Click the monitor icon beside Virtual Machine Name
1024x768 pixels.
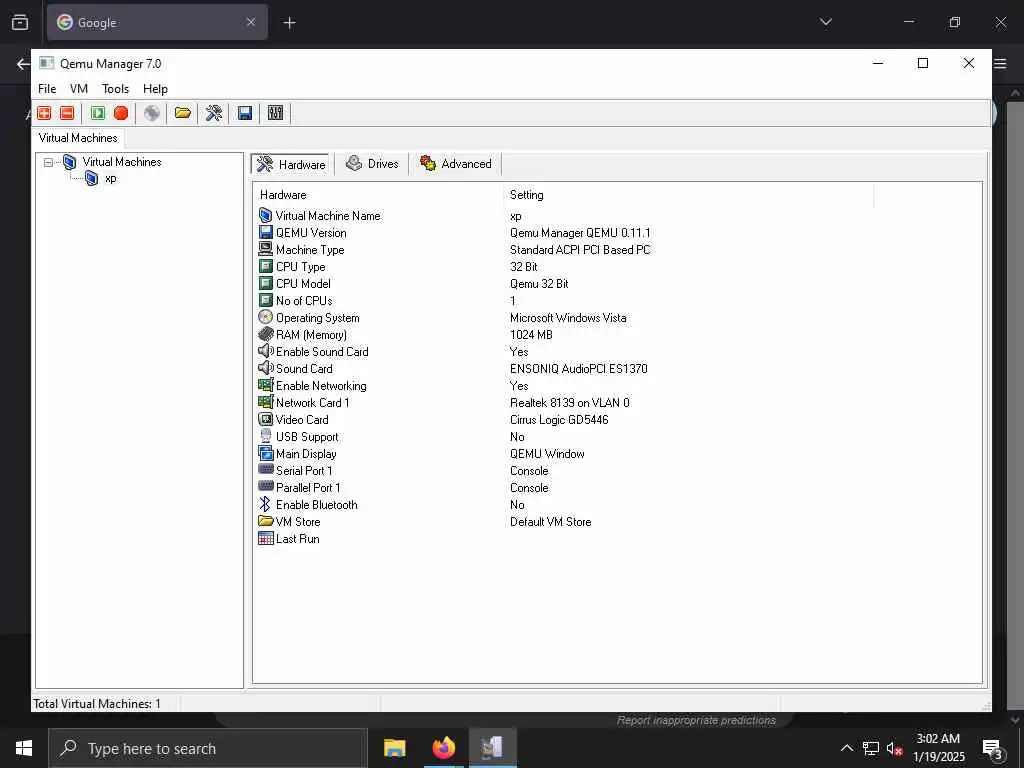[265, 216]
